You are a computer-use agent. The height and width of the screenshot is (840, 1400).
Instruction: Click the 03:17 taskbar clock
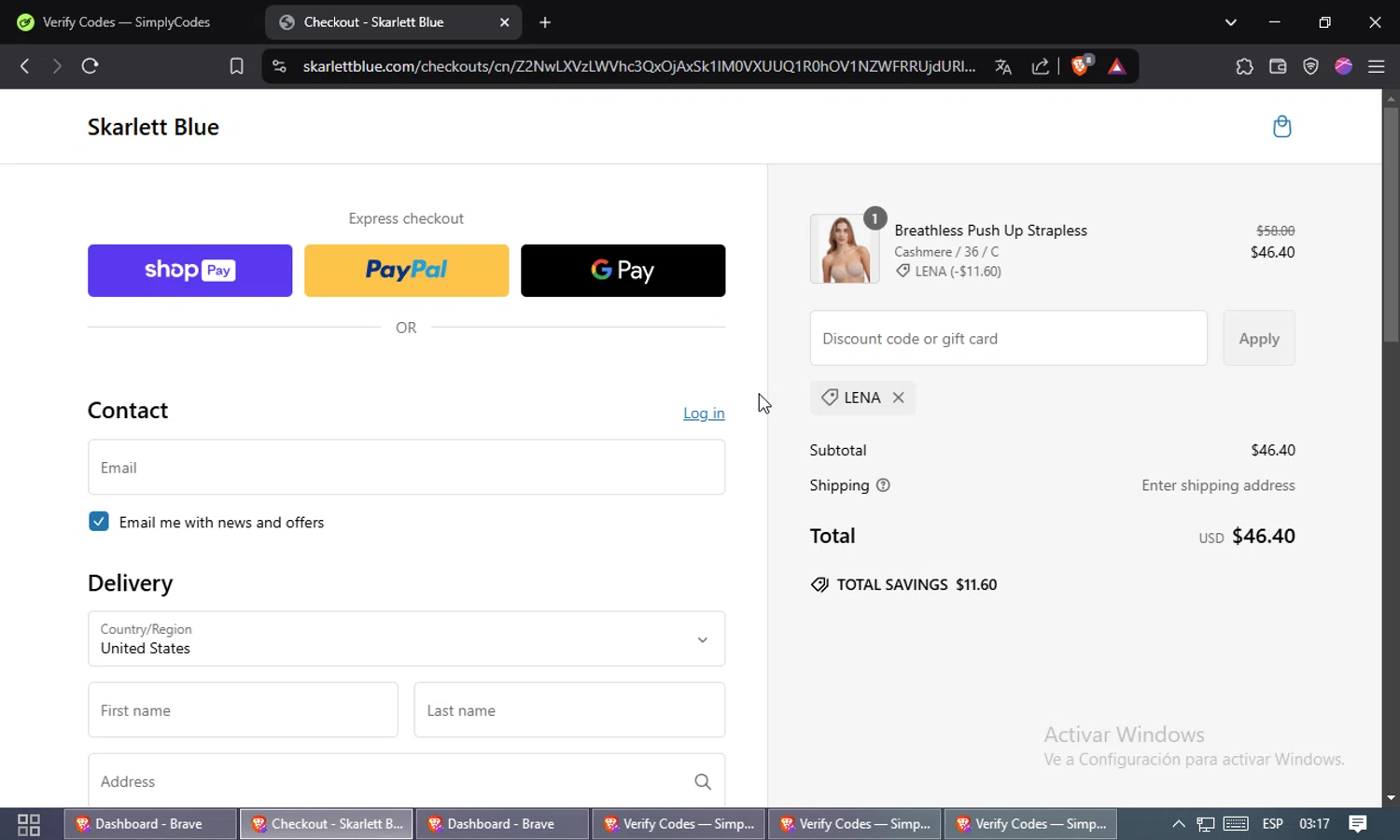tap(1314, 824)
